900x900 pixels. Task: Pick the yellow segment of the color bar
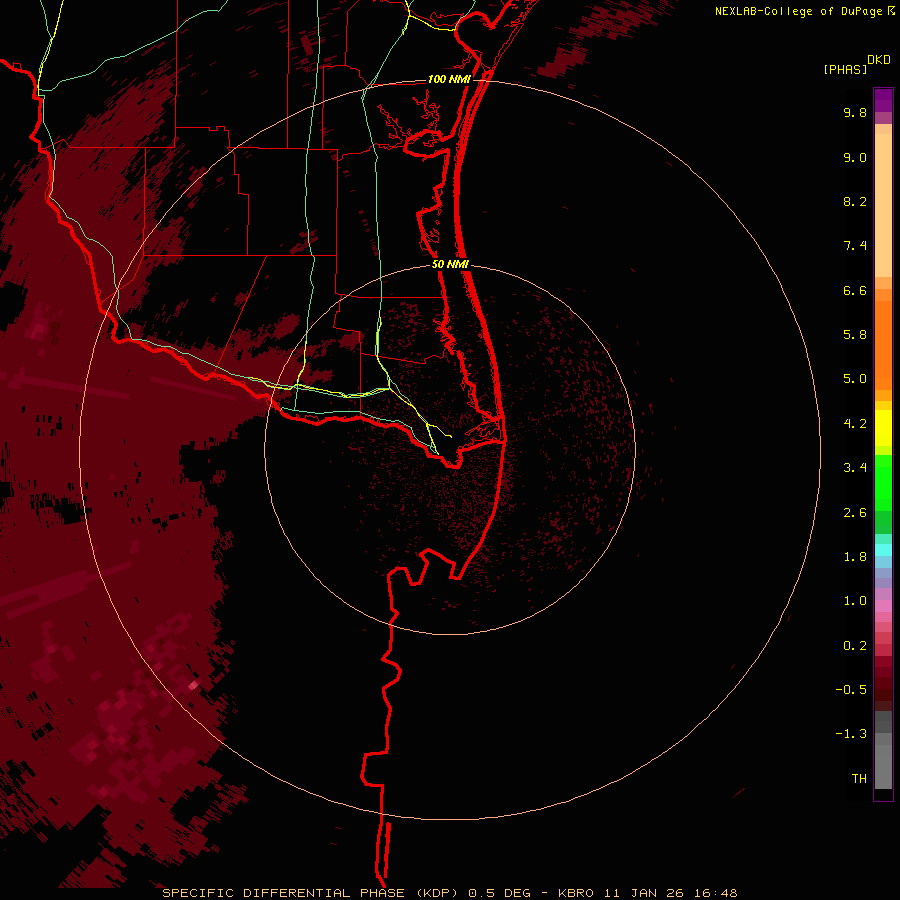(x=883, y=428)
